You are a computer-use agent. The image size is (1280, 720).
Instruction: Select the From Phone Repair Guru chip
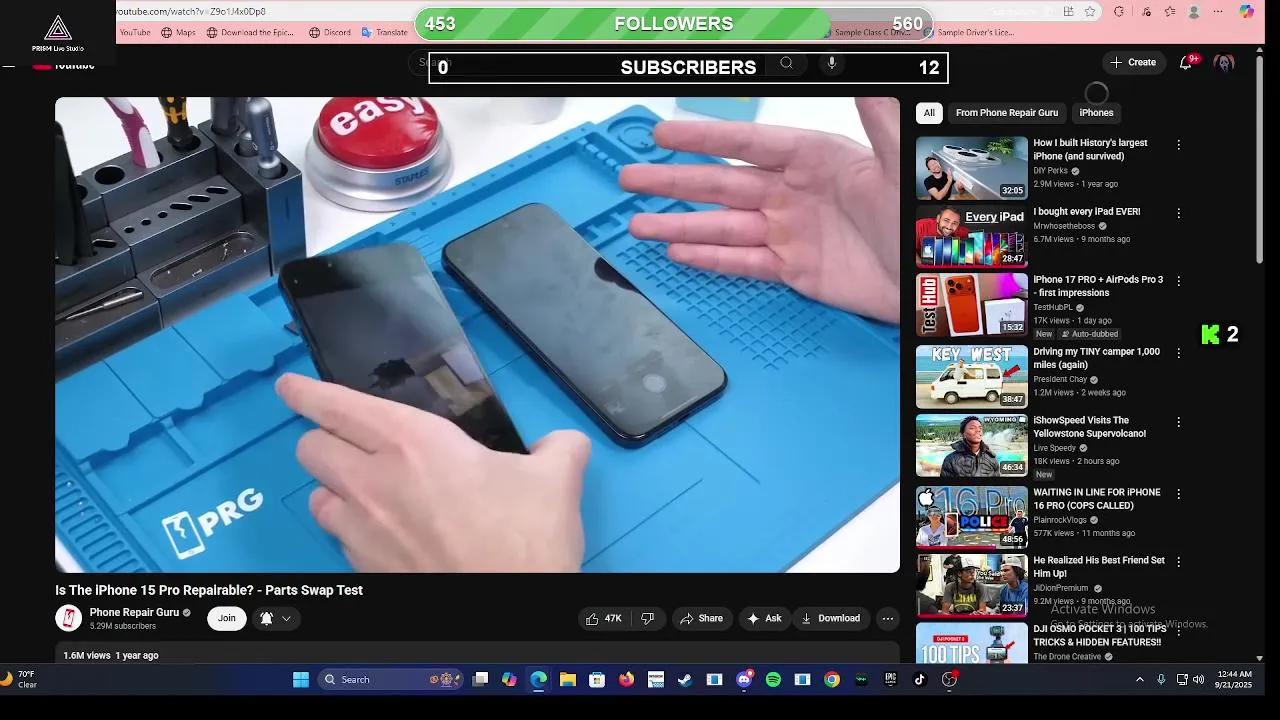(1006, 113)
